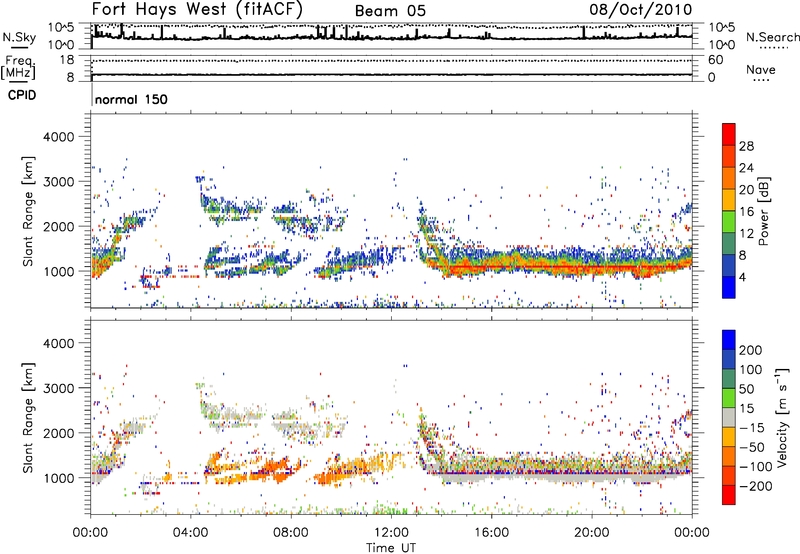The image size is (800, 554).
Task: Click the solid N.Sky line legend sample
Action: pyautogui.click(x=18, y=47)
